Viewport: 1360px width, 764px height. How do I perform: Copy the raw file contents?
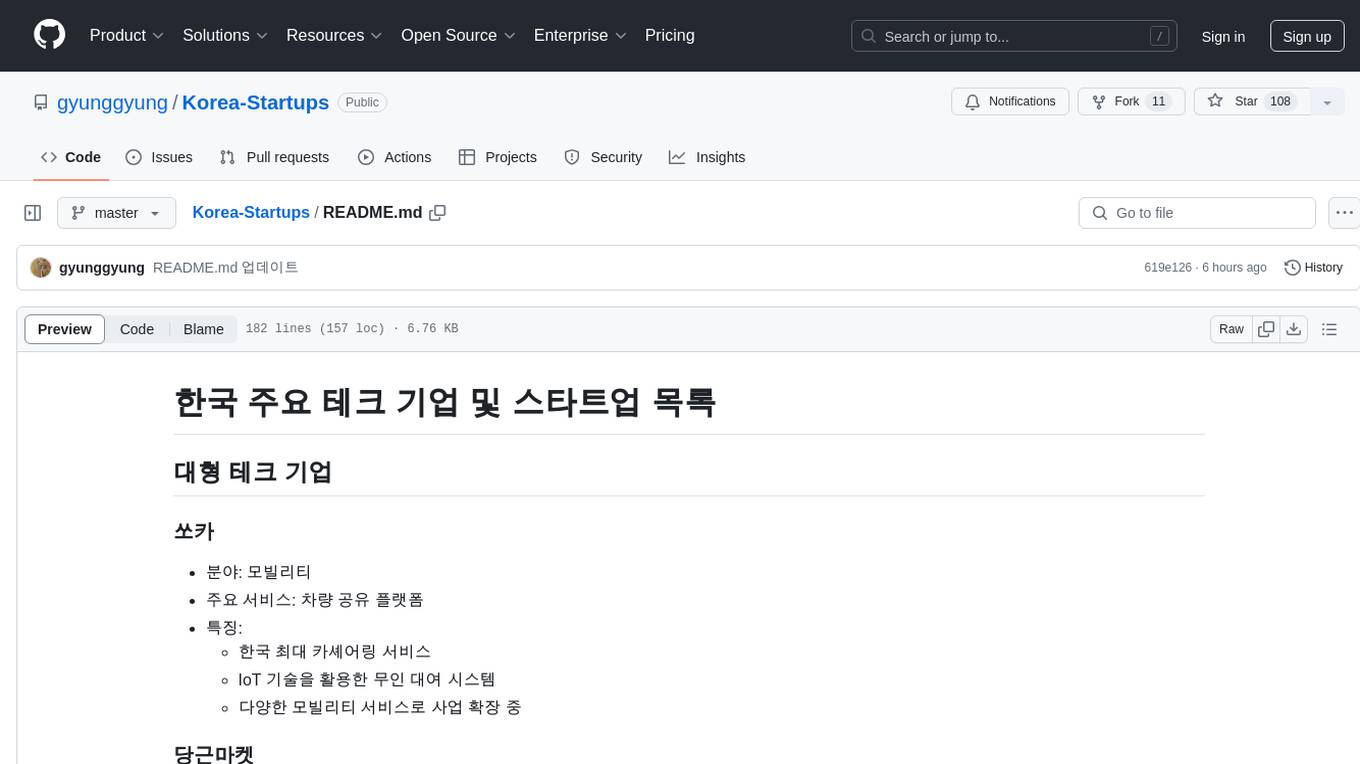tap(1266, 329)
